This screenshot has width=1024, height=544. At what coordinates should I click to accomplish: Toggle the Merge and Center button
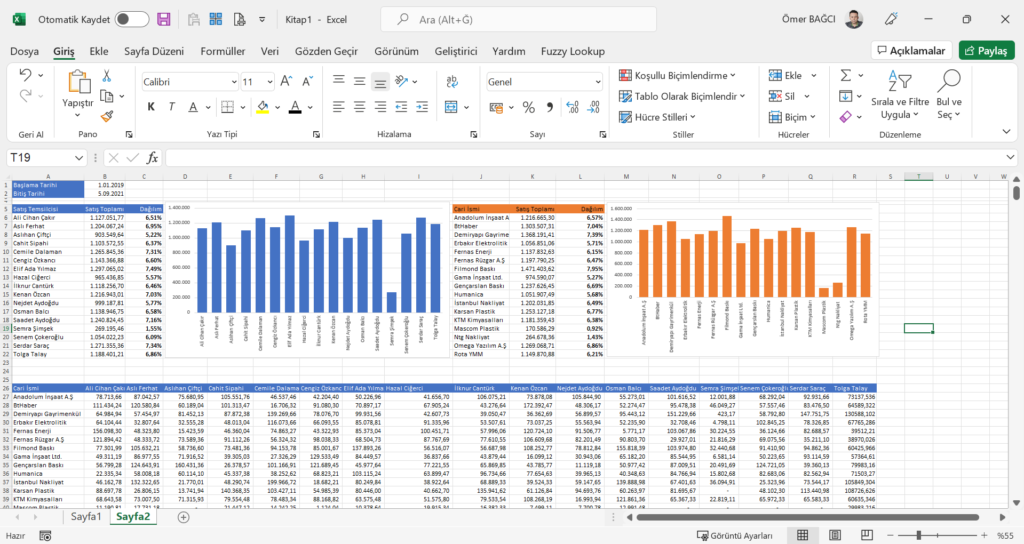pyautogui.click(x=451, y=106)
